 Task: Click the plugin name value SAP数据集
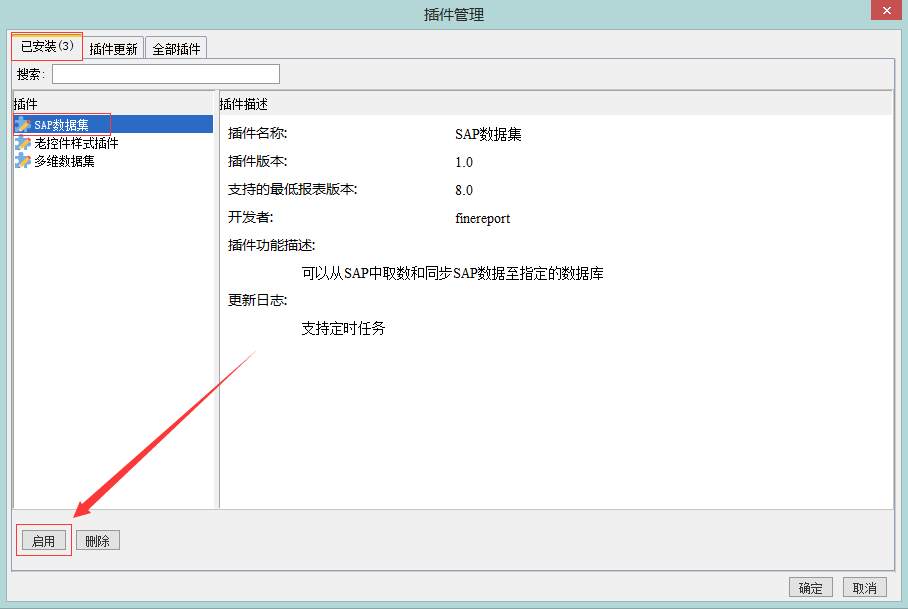[x=488, y=134]
